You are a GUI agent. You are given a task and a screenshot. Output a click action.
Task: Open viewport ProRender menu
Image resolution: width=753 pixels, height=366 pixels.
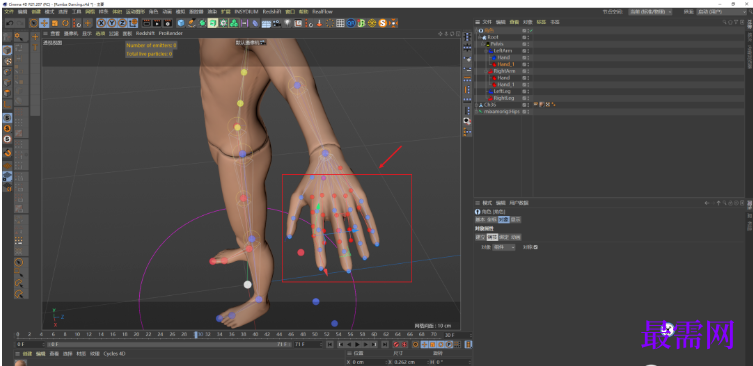point(170,34)
